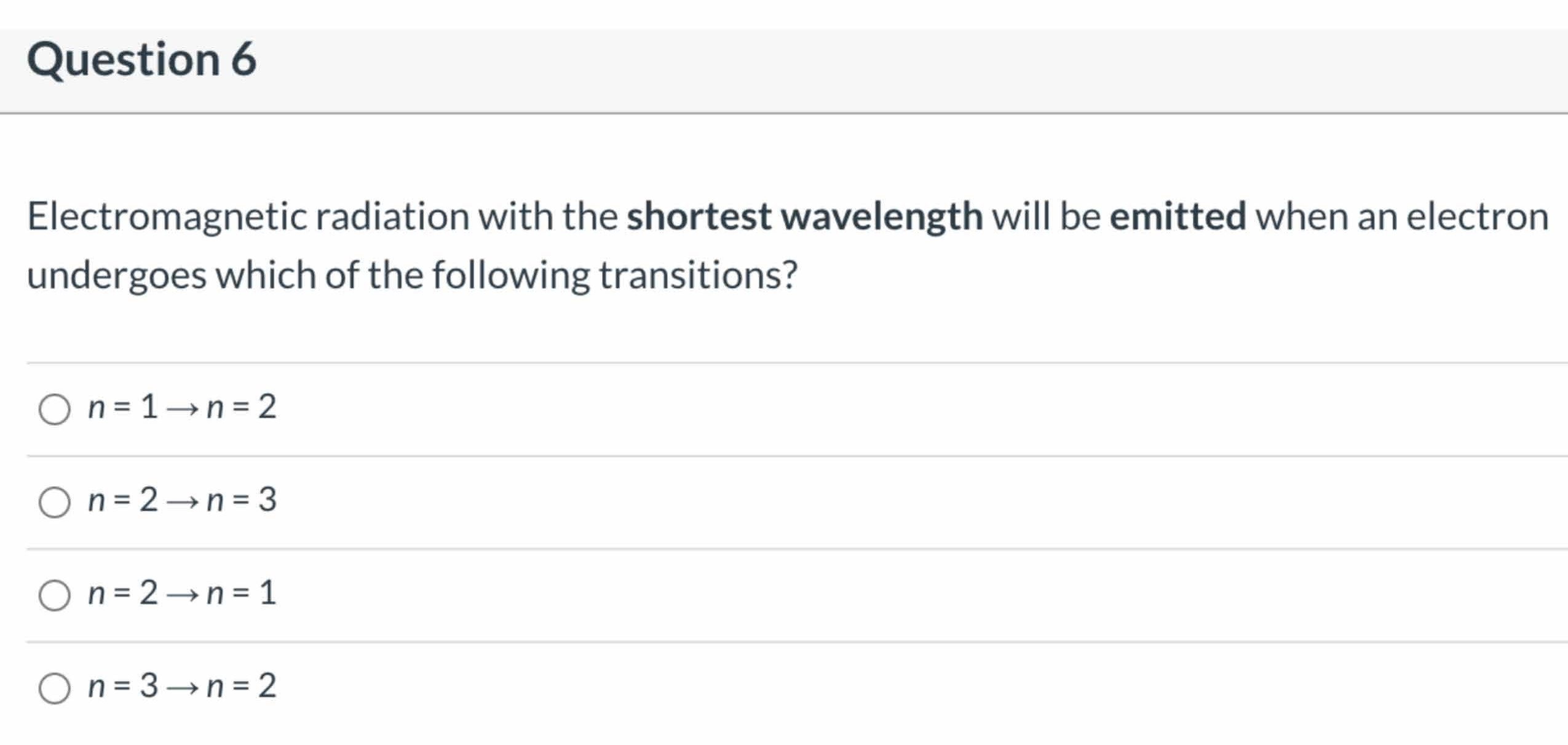1568x745 pixels.
Task: Click the arrow in the n = 2 → n = 3 option
Action: click(183, 502)
